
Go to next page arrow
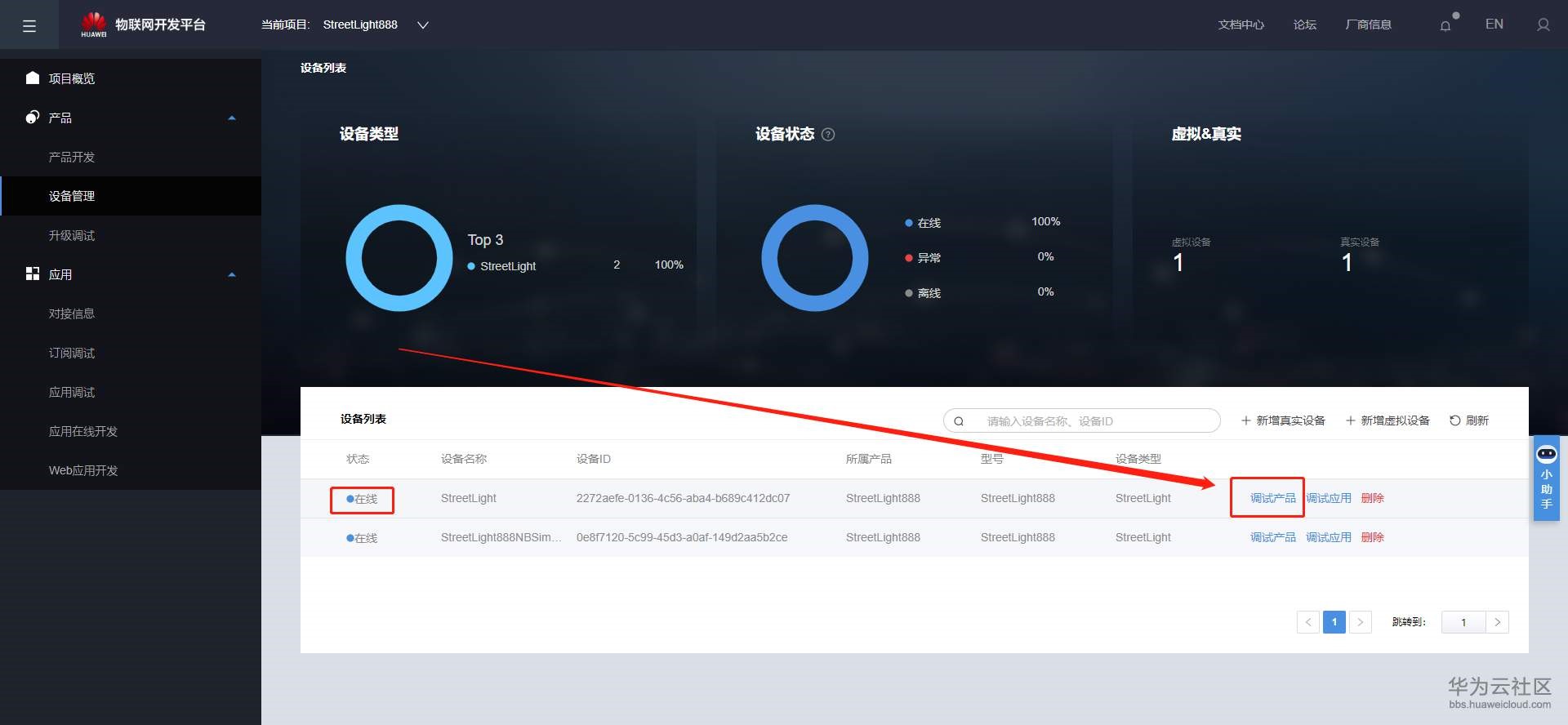(x=1361, y=622)
